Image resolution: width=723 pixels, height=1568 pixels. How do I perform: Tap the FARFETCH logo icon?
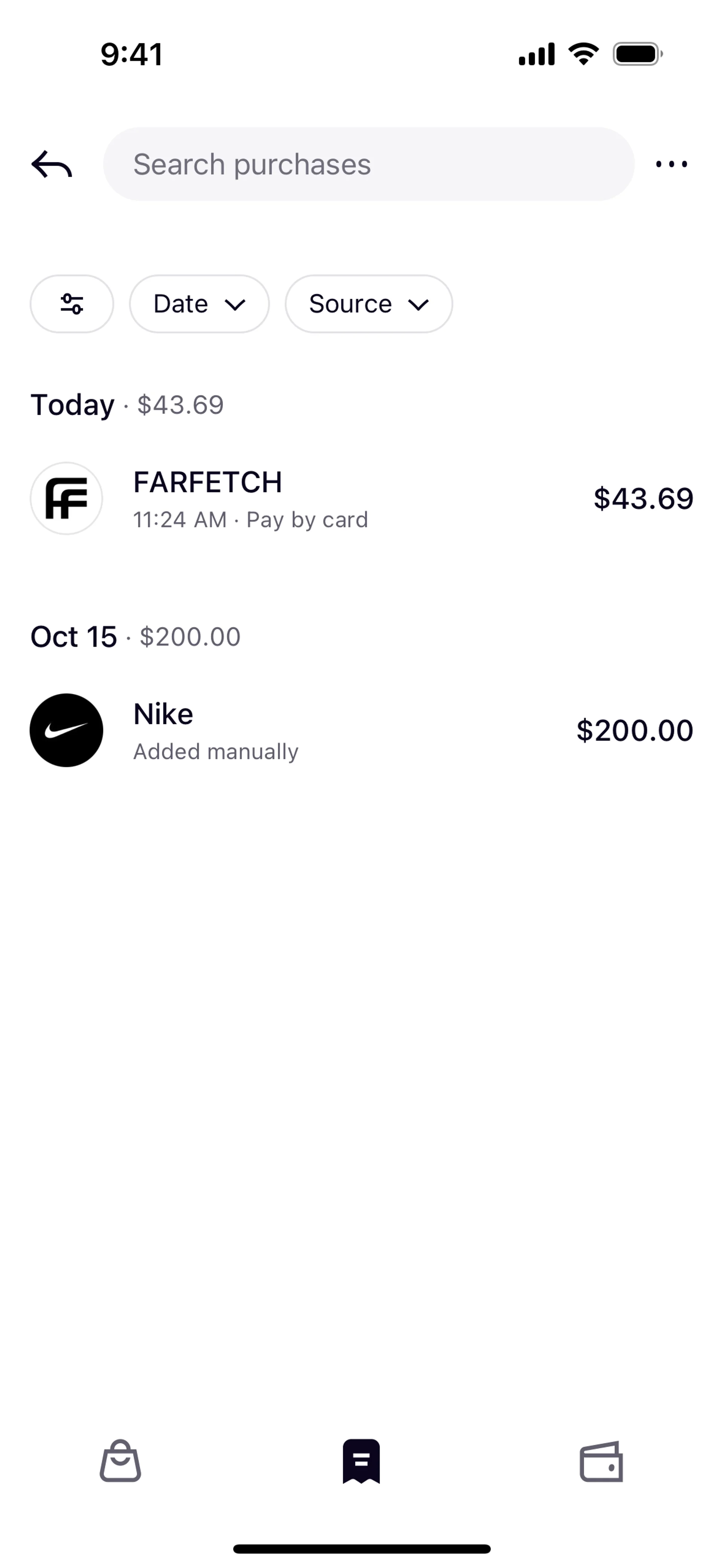pos(66,498)
